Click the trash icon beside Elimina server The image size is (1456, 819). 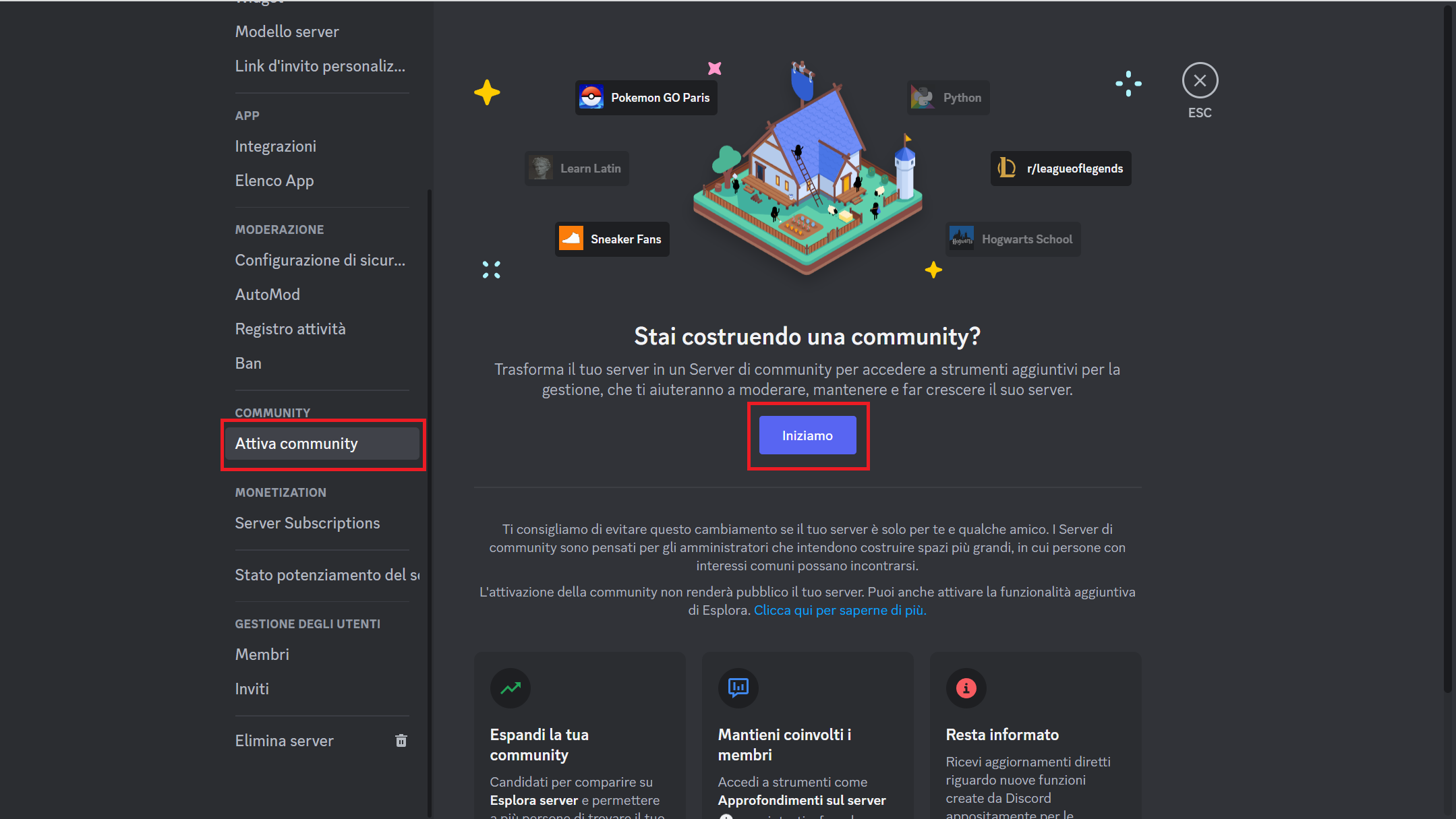[x=401, y=740]
